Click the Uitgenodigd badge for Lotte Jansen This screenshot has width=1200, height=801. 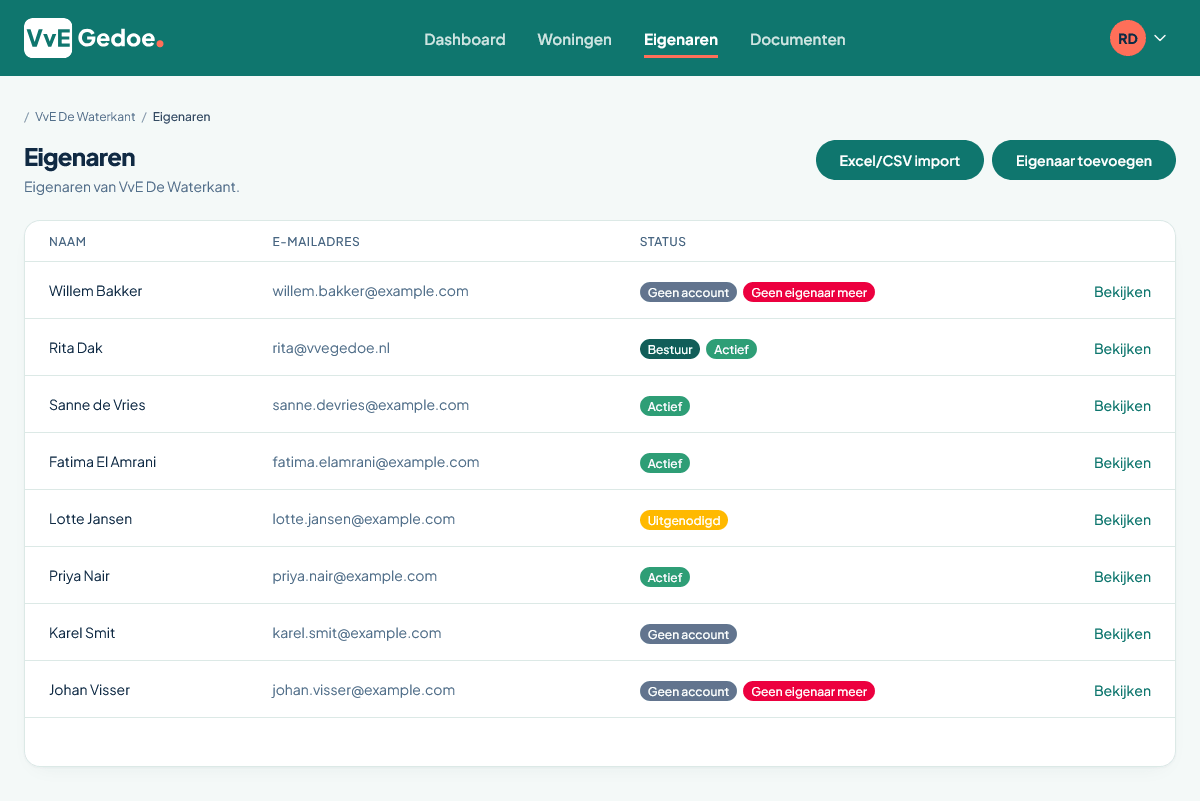click(684, 520)
